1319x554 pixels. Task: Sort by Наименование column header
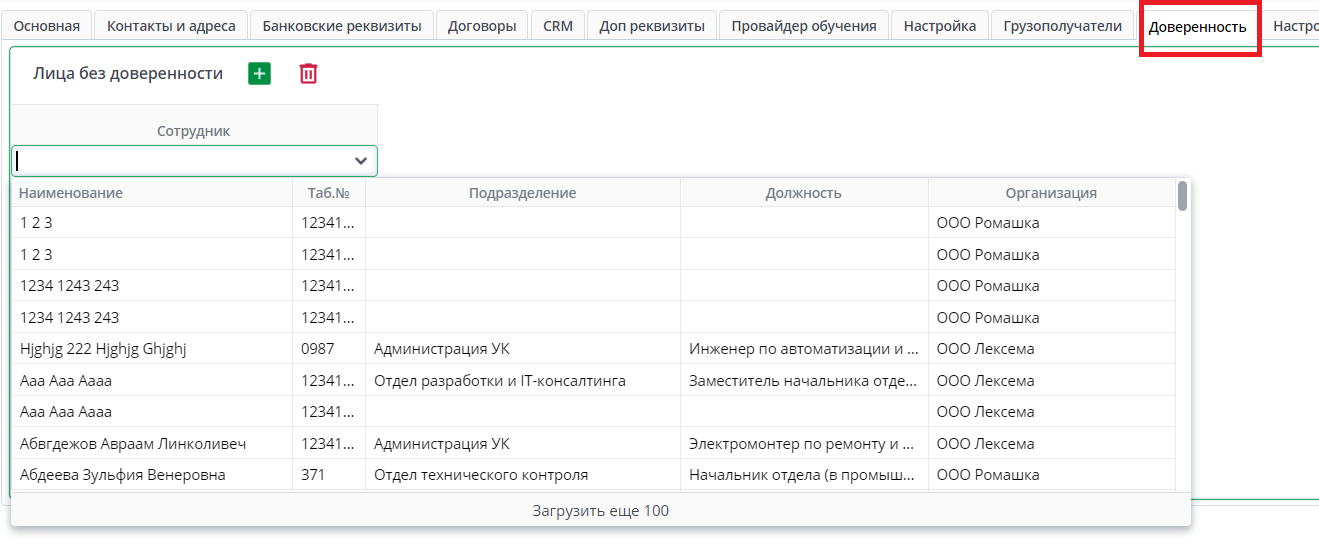(71, 193)
